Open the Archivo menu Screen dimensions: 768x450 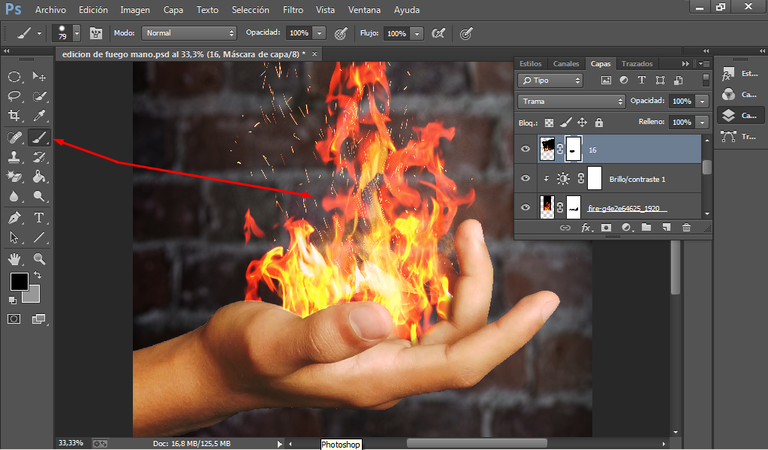tap(50, 10)
